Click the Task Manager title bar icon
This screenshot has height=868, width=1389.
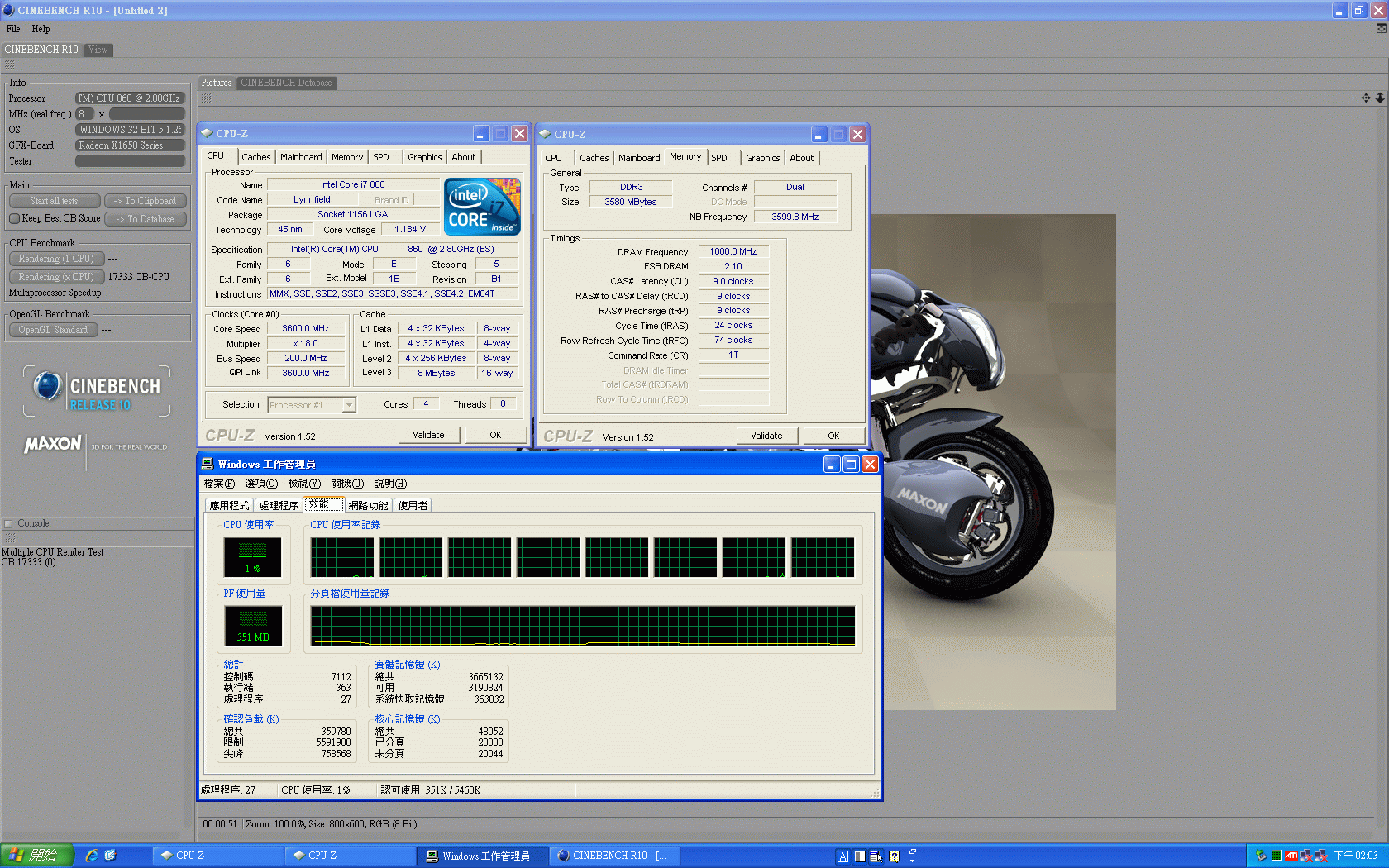coord(208,465)
